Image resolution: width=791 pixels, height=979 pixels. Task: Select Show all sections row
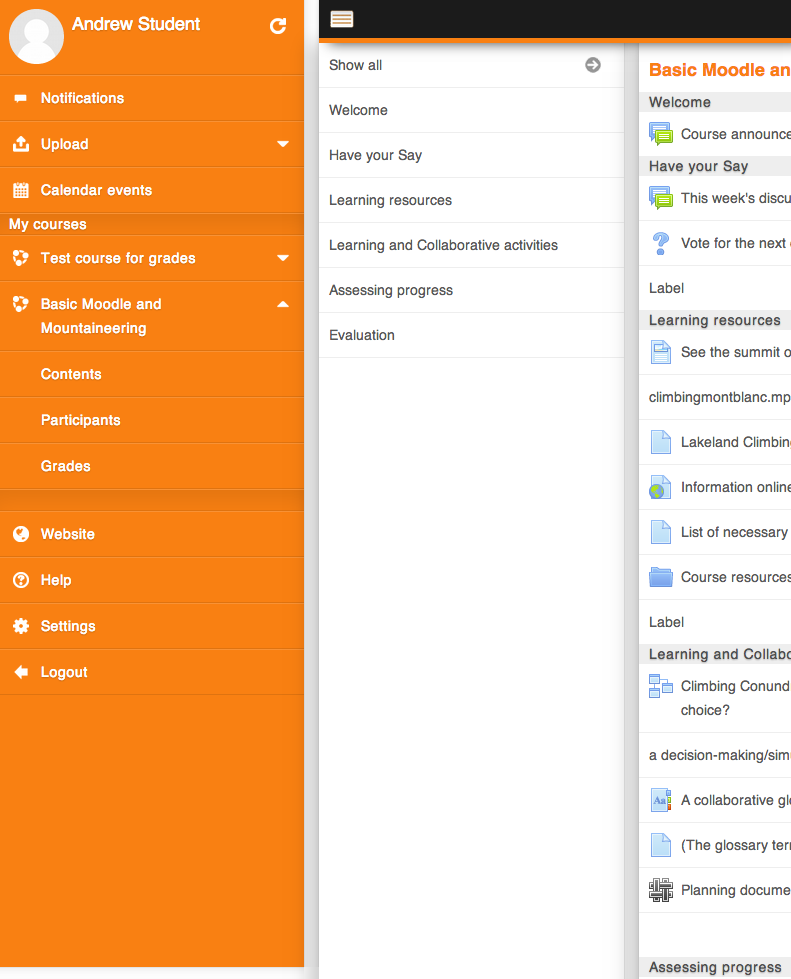pyautogui.click(x=471, y=65)
